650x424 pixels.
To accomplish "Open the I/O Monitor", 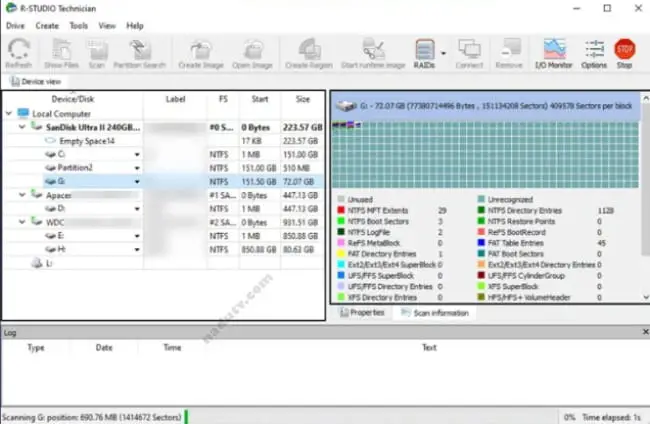I will 554,53.
